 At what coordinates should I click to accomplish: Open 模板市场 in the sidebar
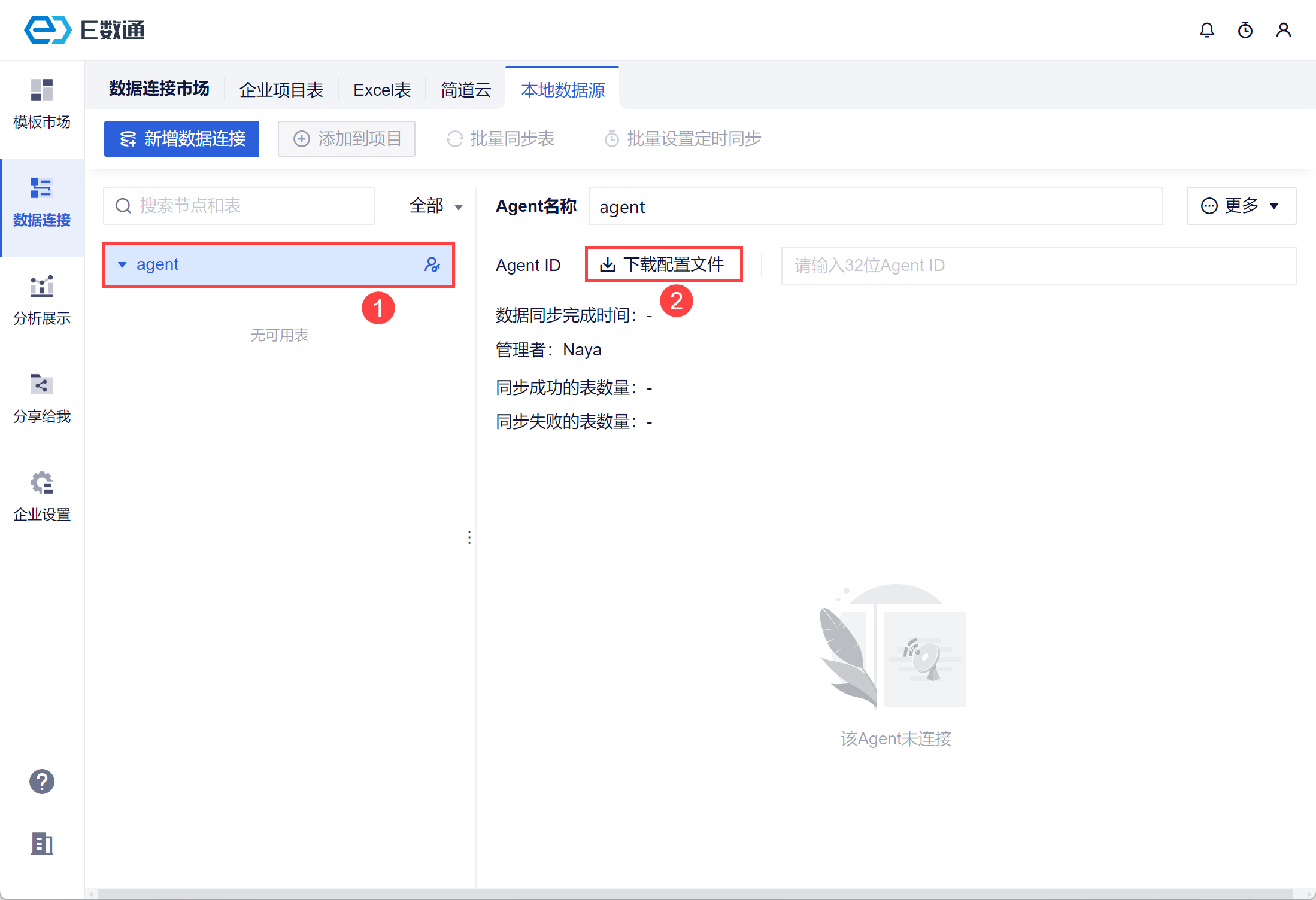[x=42, y=104]
